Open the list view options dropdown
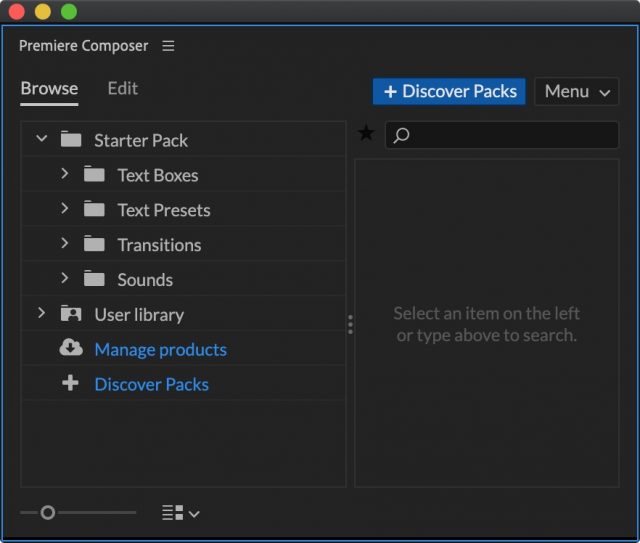The image size is (640, 543). (180, 513)
